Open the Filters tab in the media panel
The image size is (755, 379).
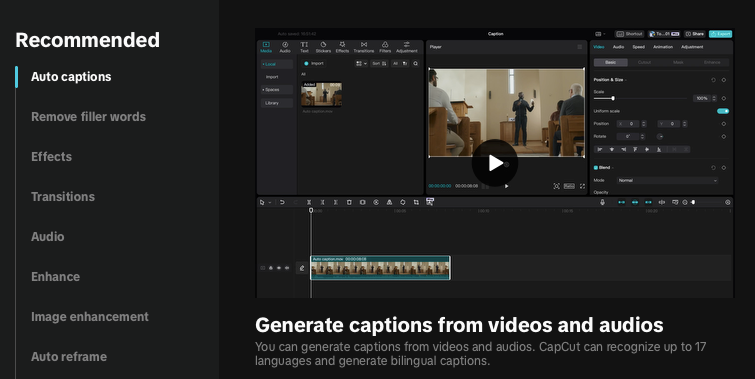tap(385, 47)
